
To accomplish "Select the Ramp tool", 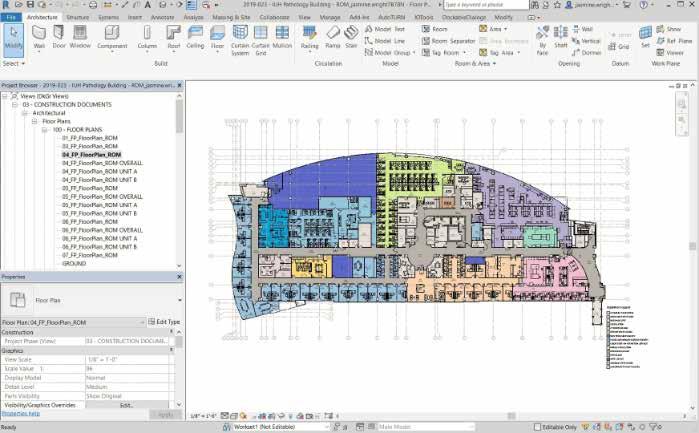I will coord(333,37).
